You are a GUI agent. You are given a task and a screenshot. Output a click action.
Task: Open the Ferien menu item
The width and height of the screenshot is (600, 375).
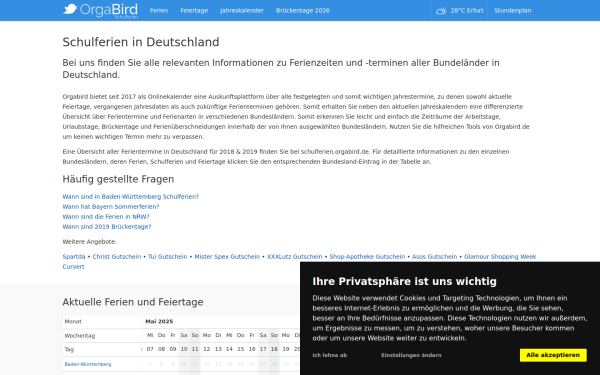(x=159, y=11)
